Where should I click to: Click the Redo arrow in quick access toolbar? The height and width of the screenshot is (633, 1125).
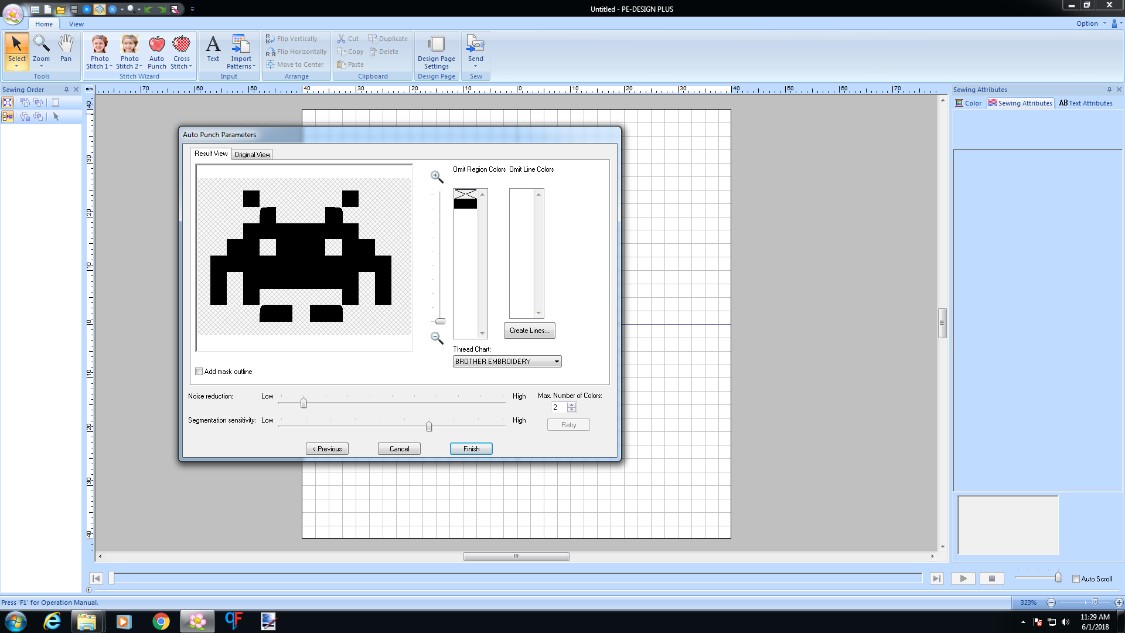[162, 9]
